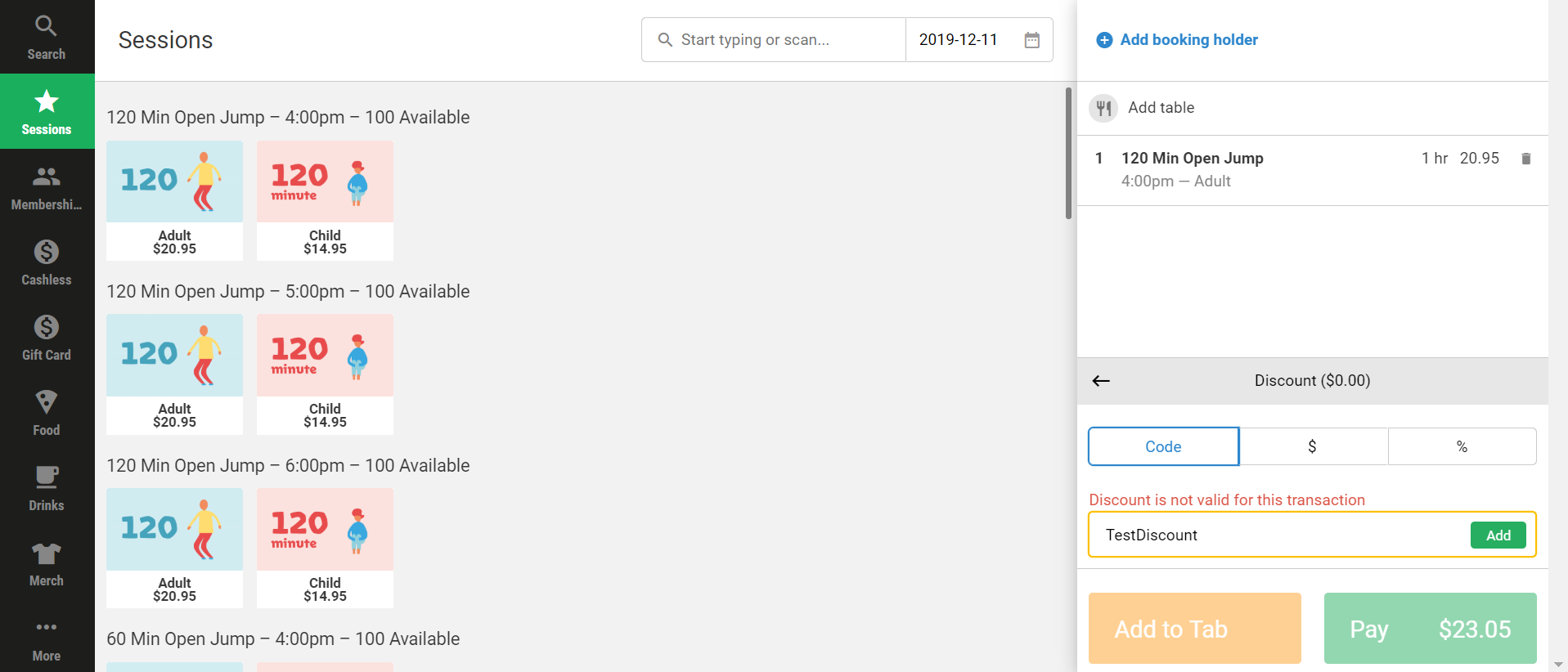The image size is (1568, 672).
Task: Open the Gift Card section
Action: [47, 338]
